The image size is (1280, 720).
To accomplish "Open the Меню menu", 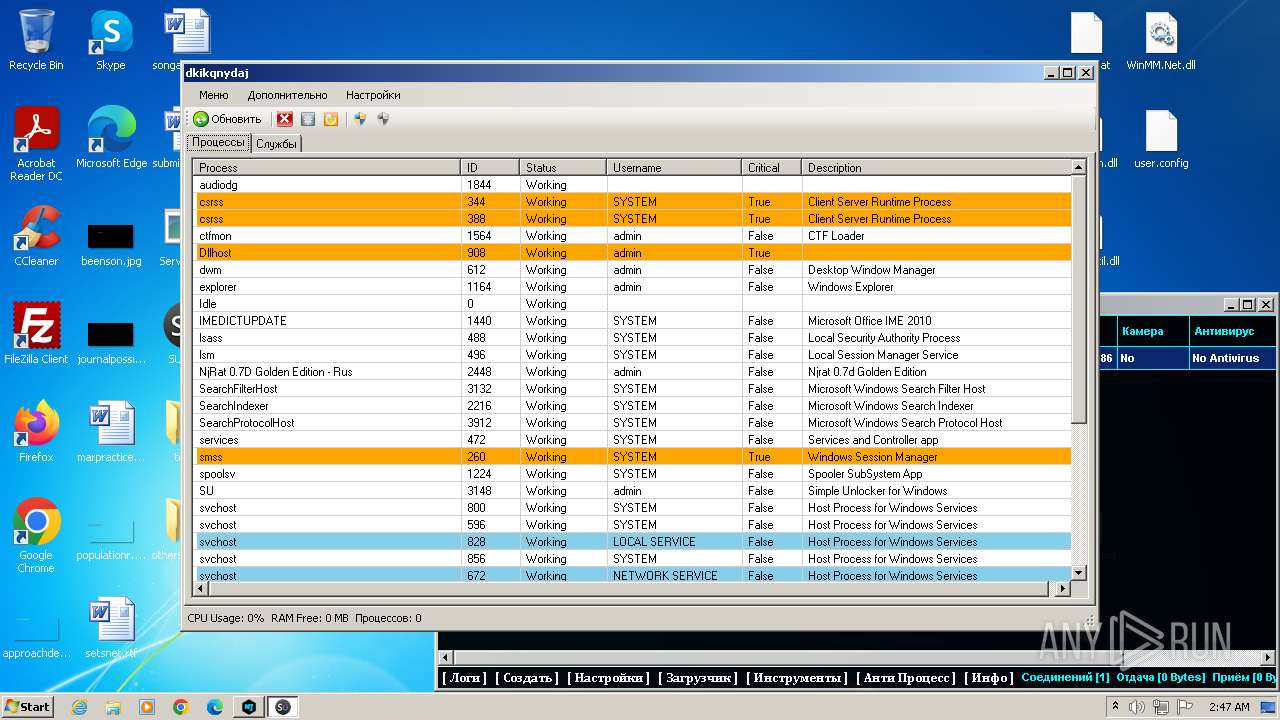I will click(214, 95).
